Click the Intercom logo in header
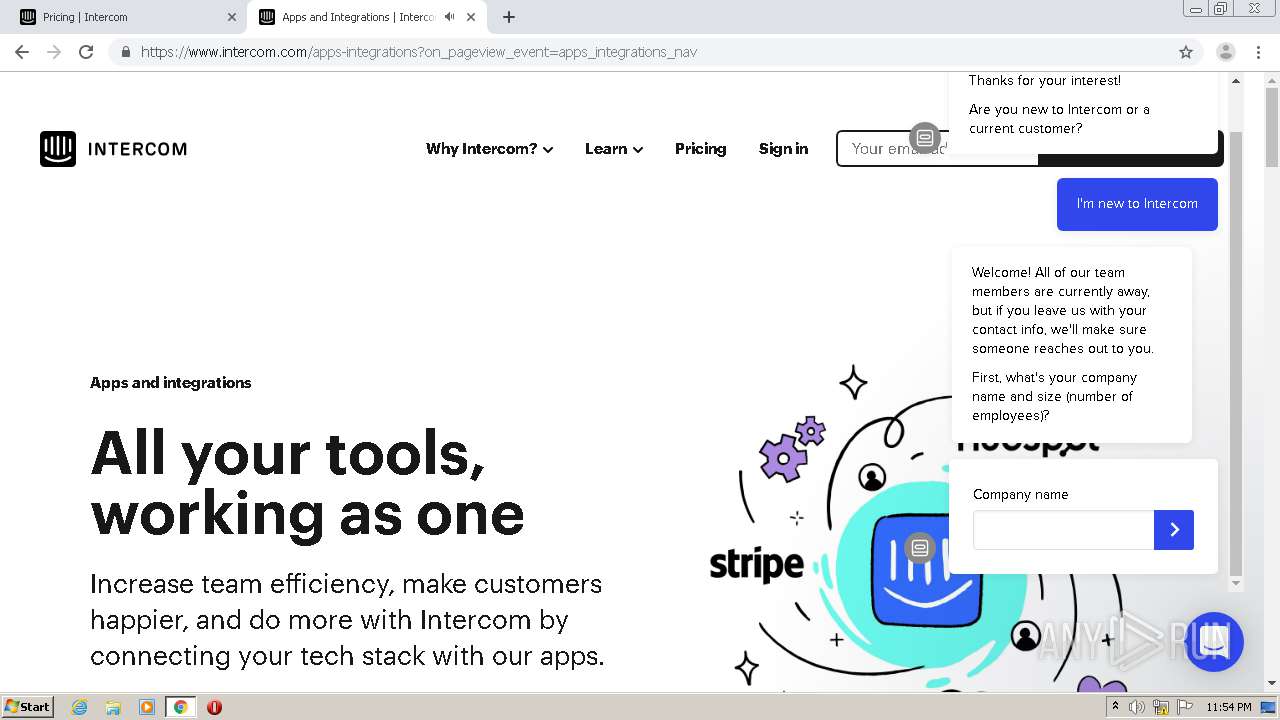The width and height of the screenshot is (1280, 720). pyautogui.click(x=113, y=149)
